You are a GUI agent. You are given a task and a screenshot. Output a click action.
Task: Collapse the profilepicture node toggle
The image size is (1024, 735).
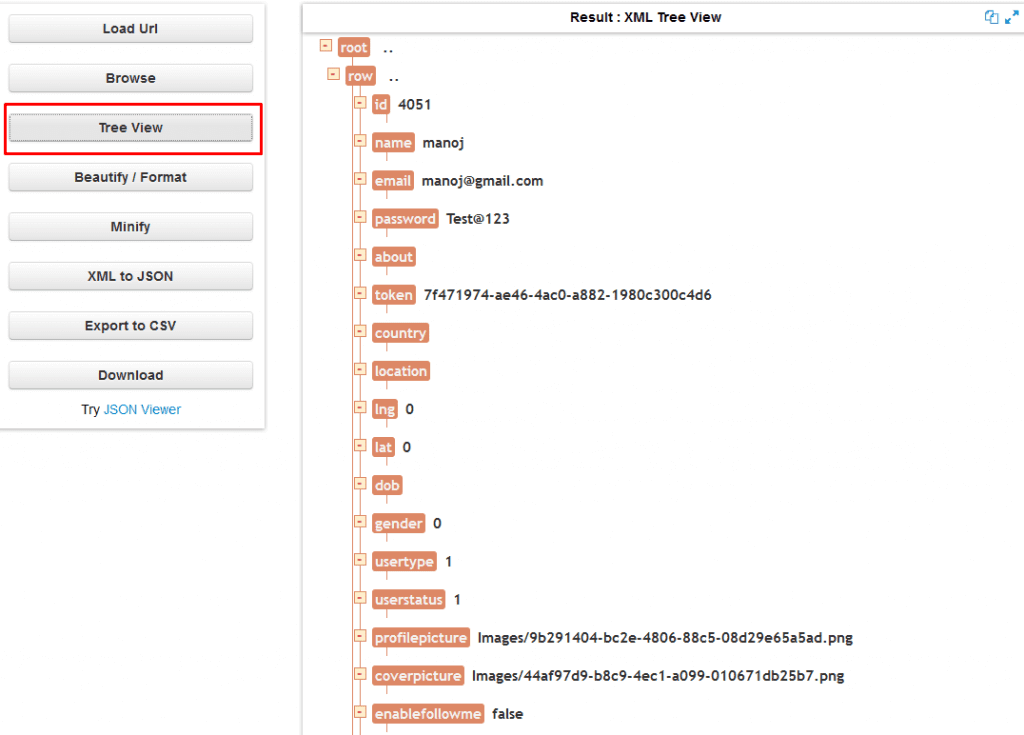pyautogui.click(x=360, y=636)
